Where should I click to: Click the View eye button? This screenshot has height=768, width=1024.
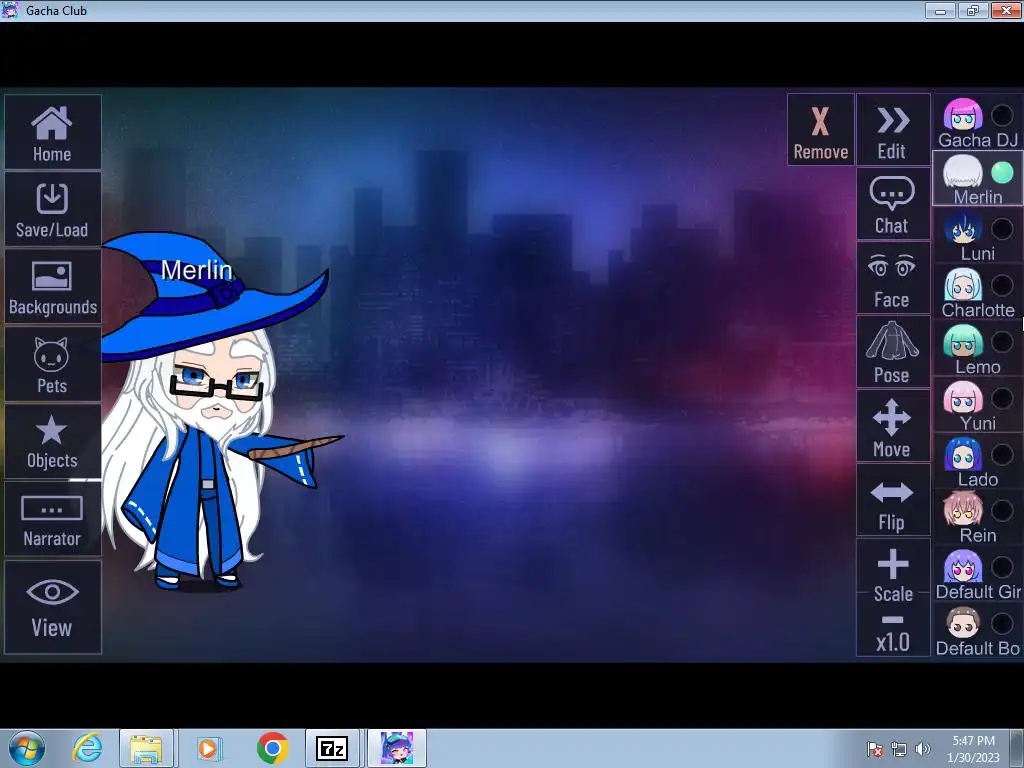pyautogui.click(x=52, y=607)
